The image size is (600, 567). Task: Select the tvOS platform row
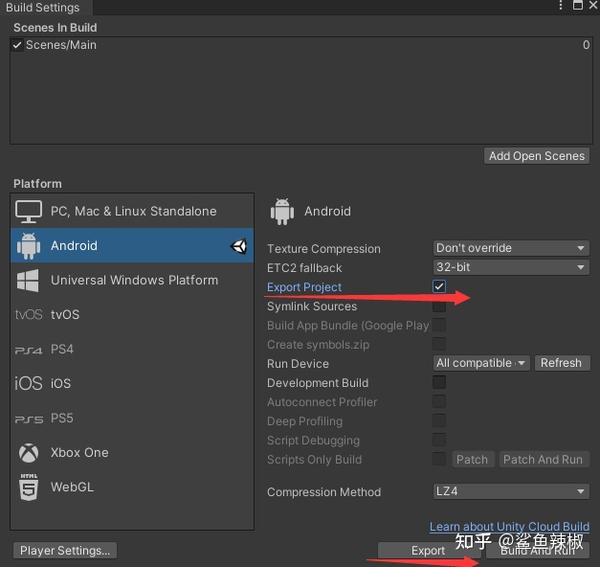[x=132, y=314]
